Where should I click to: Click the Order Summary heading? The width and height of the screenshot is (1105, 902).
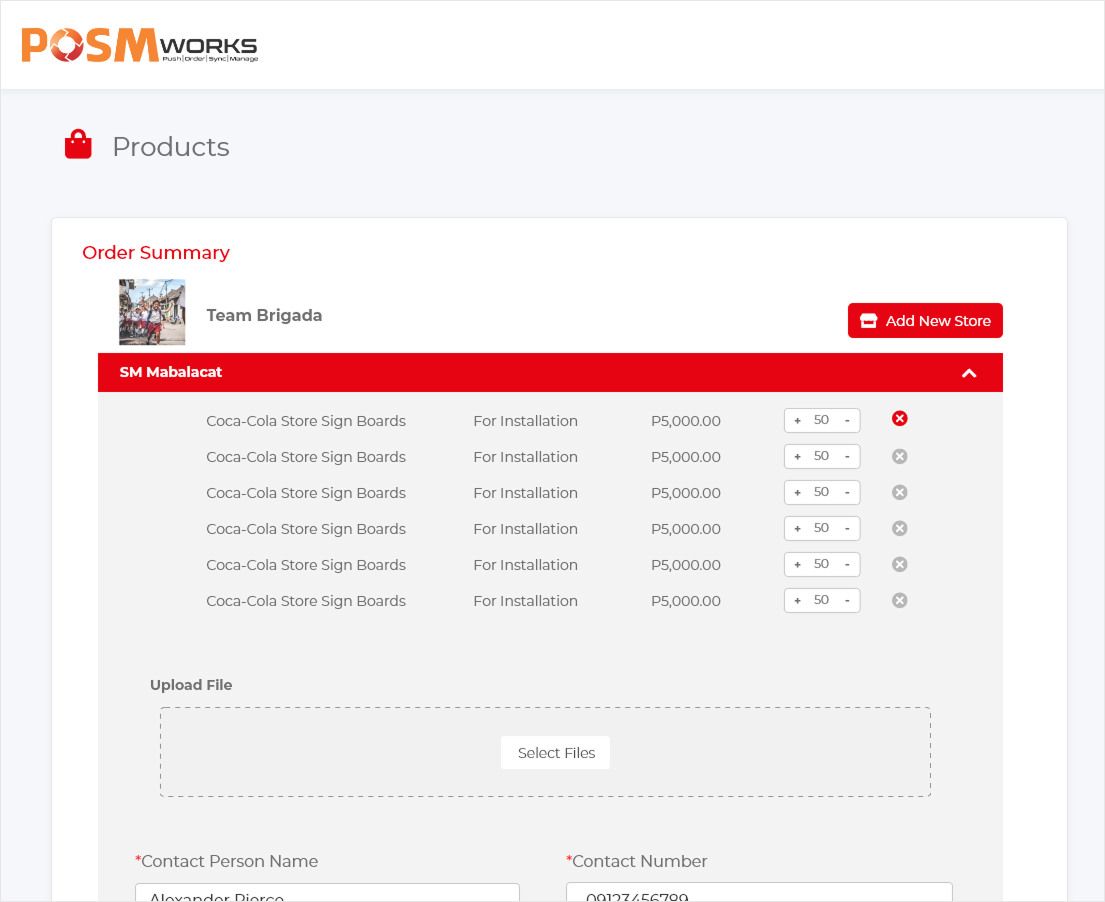point(156,252)
